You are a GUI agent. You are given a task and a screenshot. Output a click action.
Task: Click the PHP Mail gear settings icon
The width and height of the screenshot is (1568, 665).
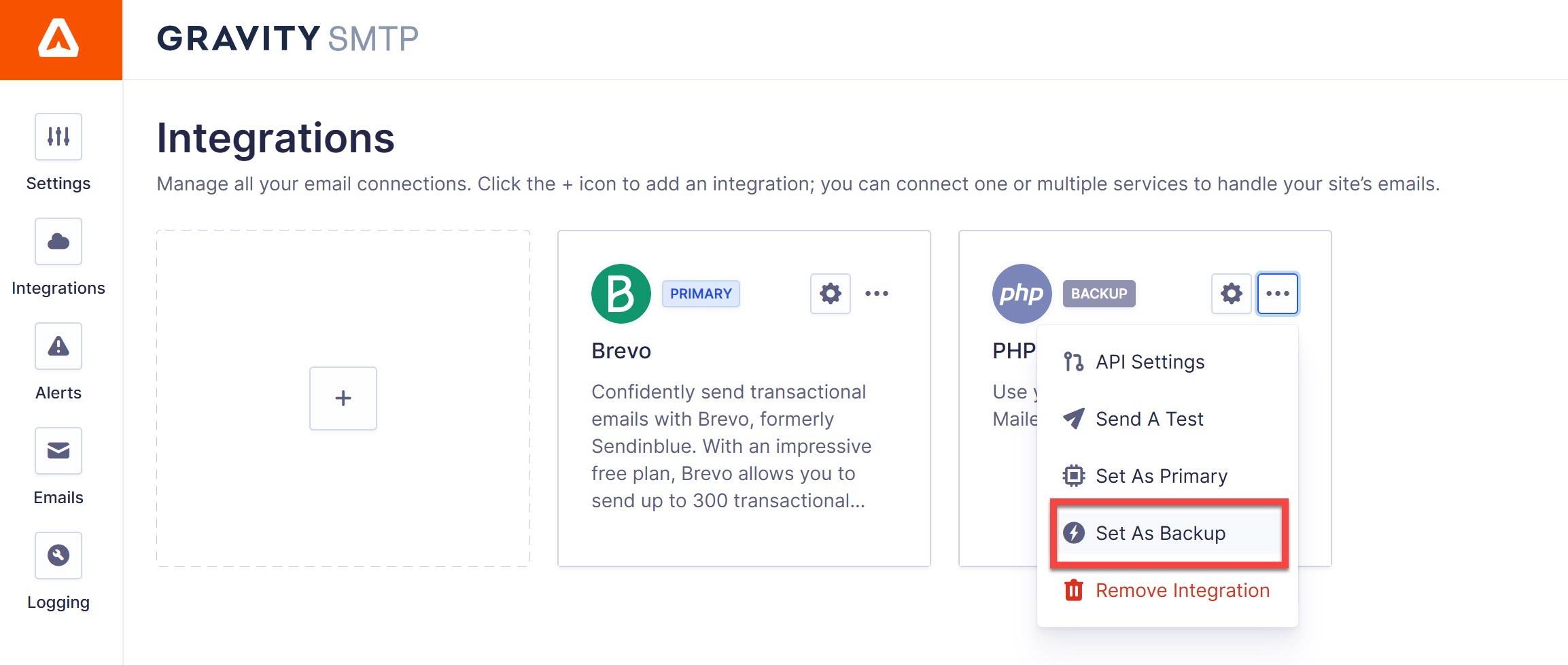pyautogui.click(x=1231, y=294)
